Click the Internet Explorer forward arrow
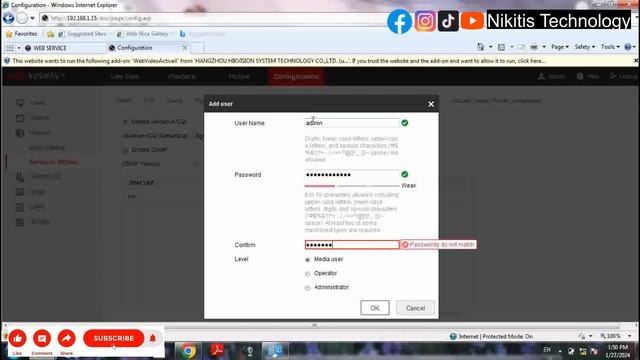The height and width of the screenshot is (360, 640). tap(22, 18)
